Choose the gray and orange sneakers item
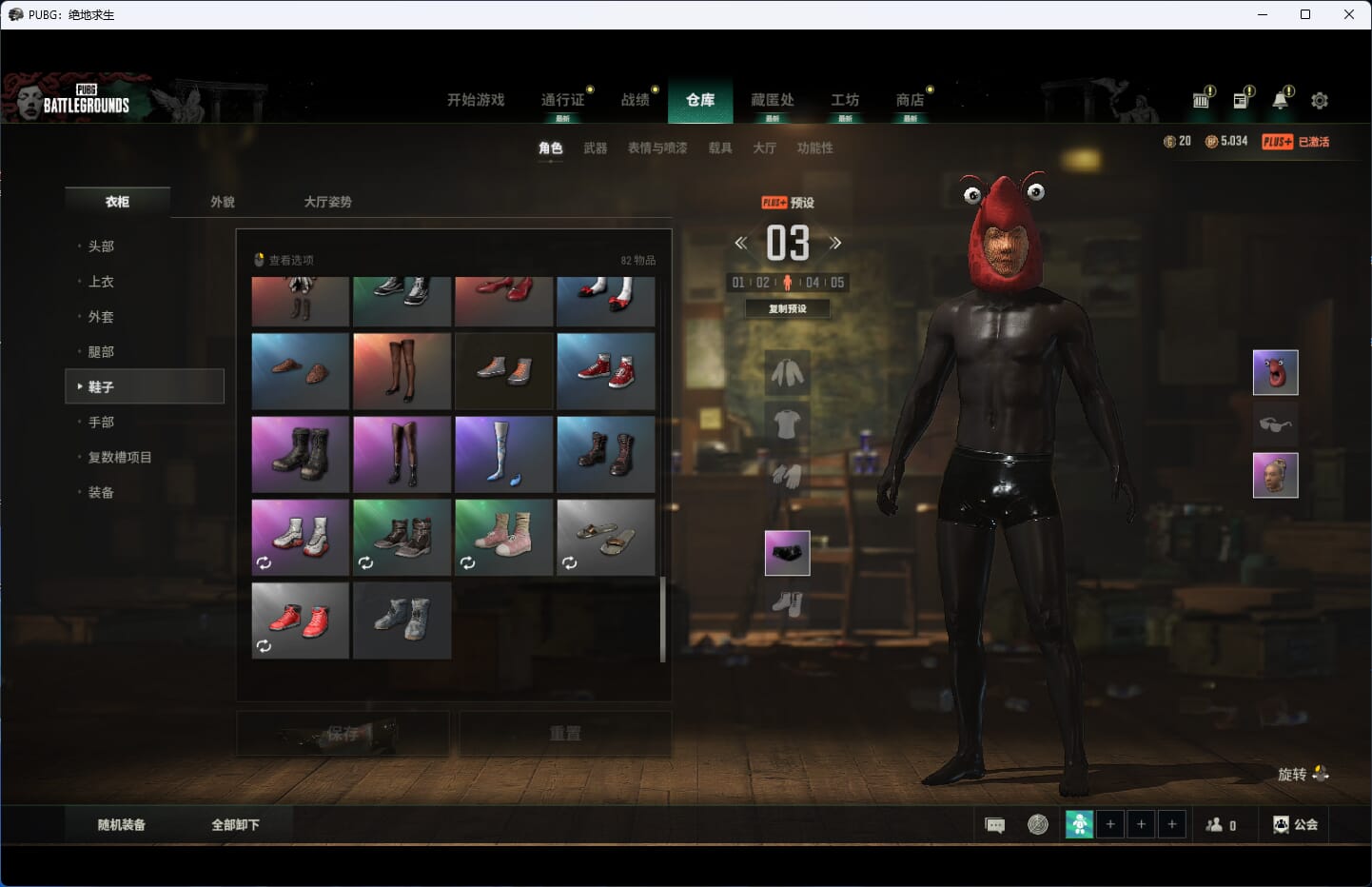Screen dimensions: 1372x887 click(503, 371)
